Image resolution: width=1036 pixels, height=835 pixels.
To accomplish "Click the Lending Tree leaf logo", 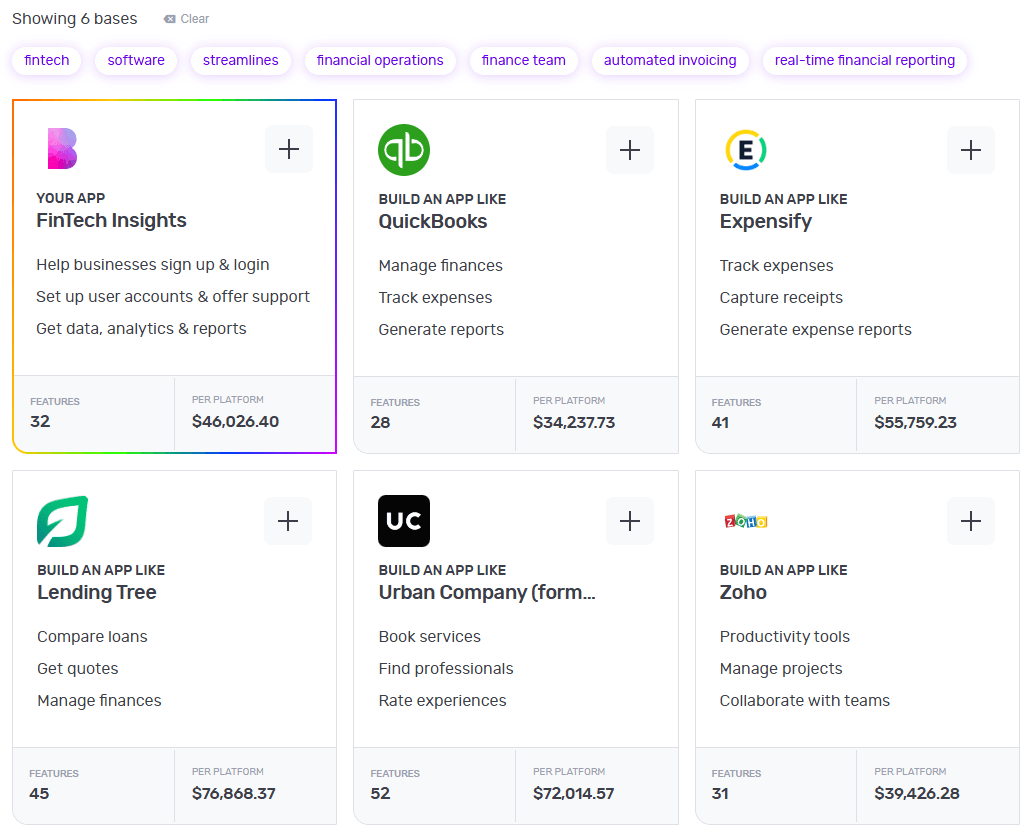I will point(62,521).
